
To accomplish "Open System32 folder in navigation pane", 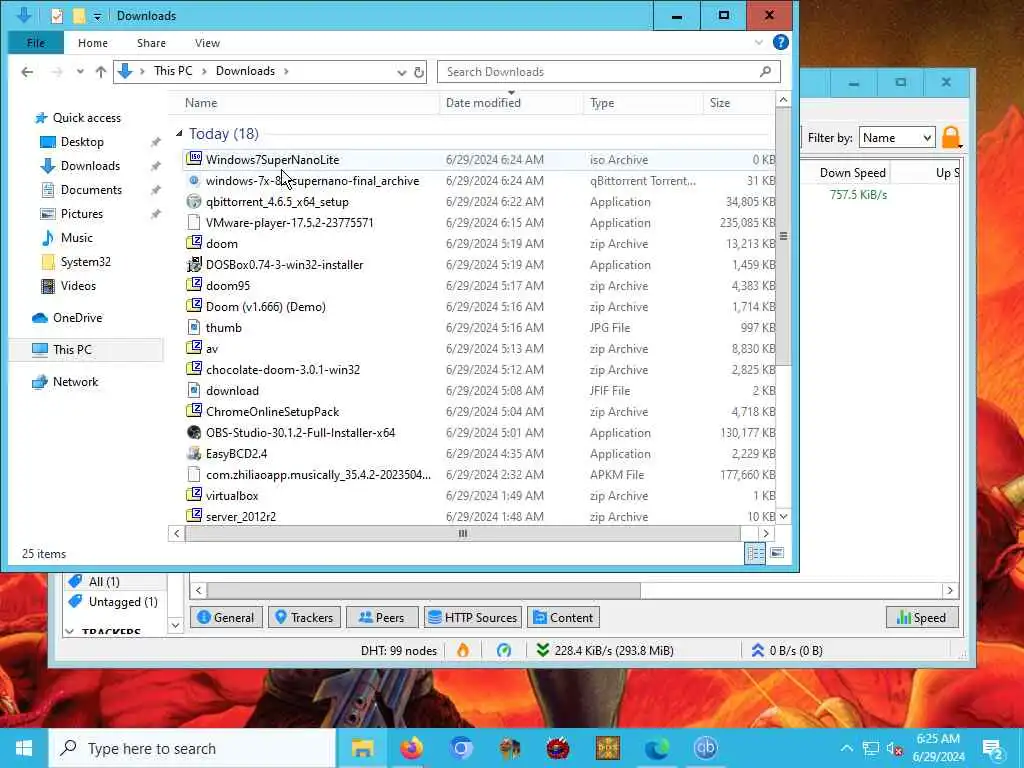I will pyautogui.click(x=85, y=262).
